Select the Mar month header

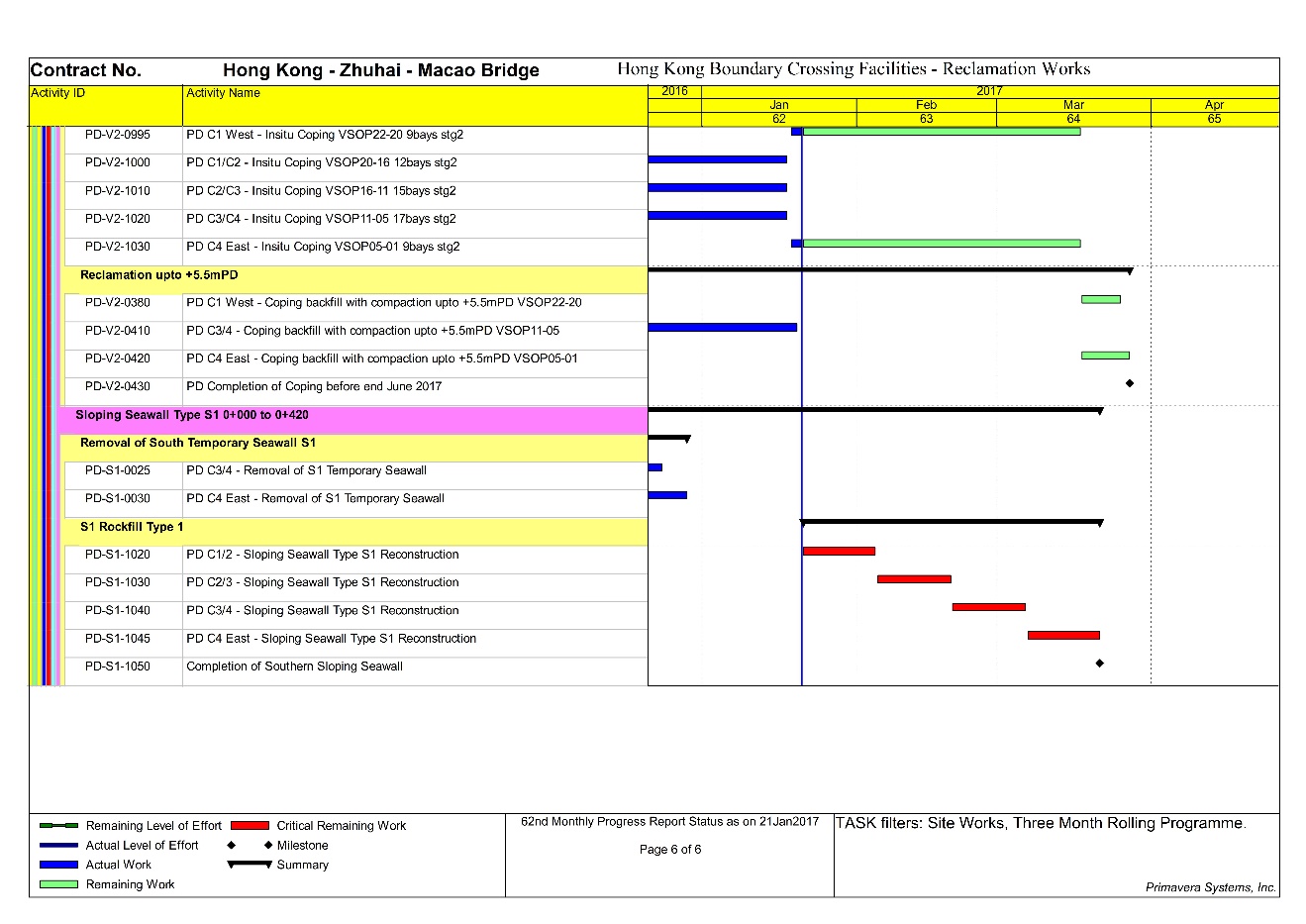(1073, 105)
